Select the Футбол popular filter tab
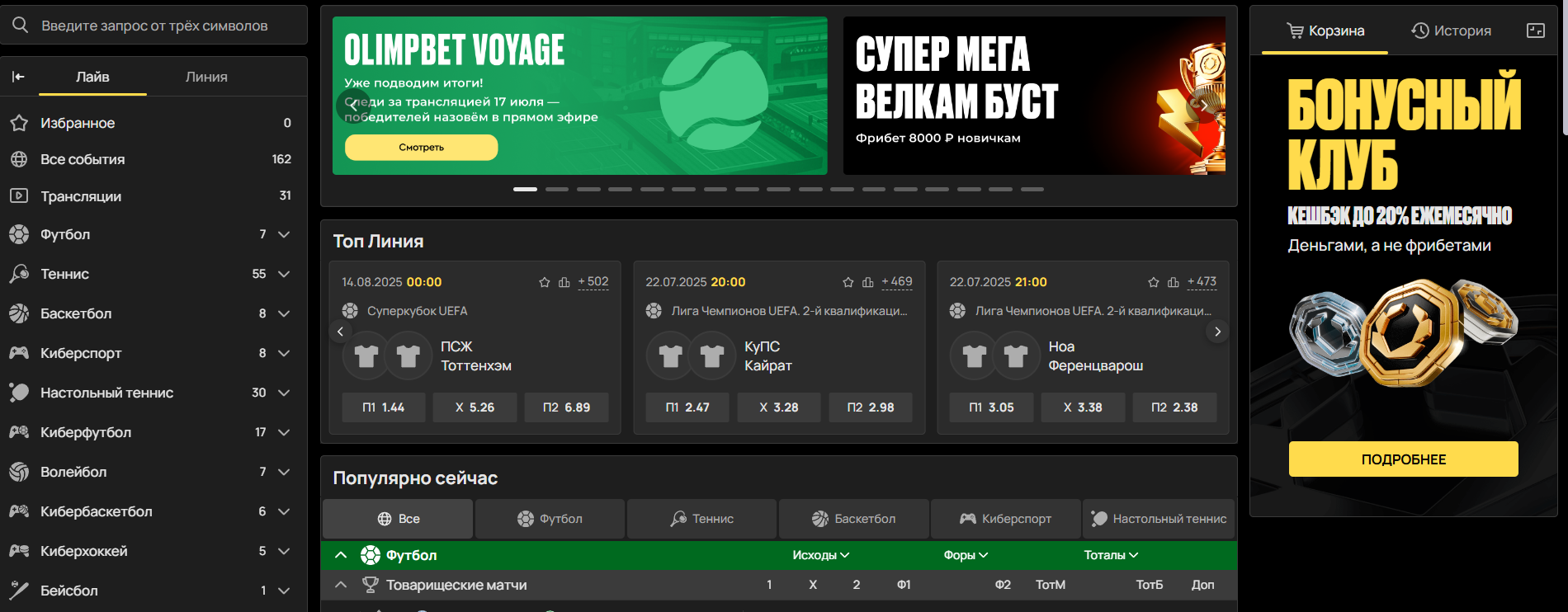Viewport: 1568px width, 612px height. pos(550,519)
